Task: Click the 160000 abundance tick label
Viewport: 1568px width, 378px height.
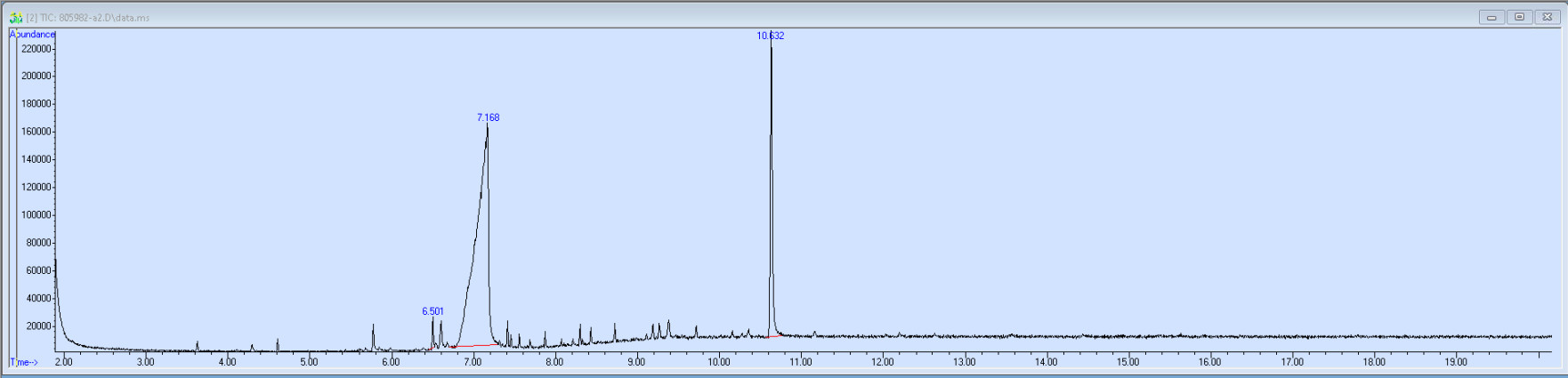Action: [36, 132]
